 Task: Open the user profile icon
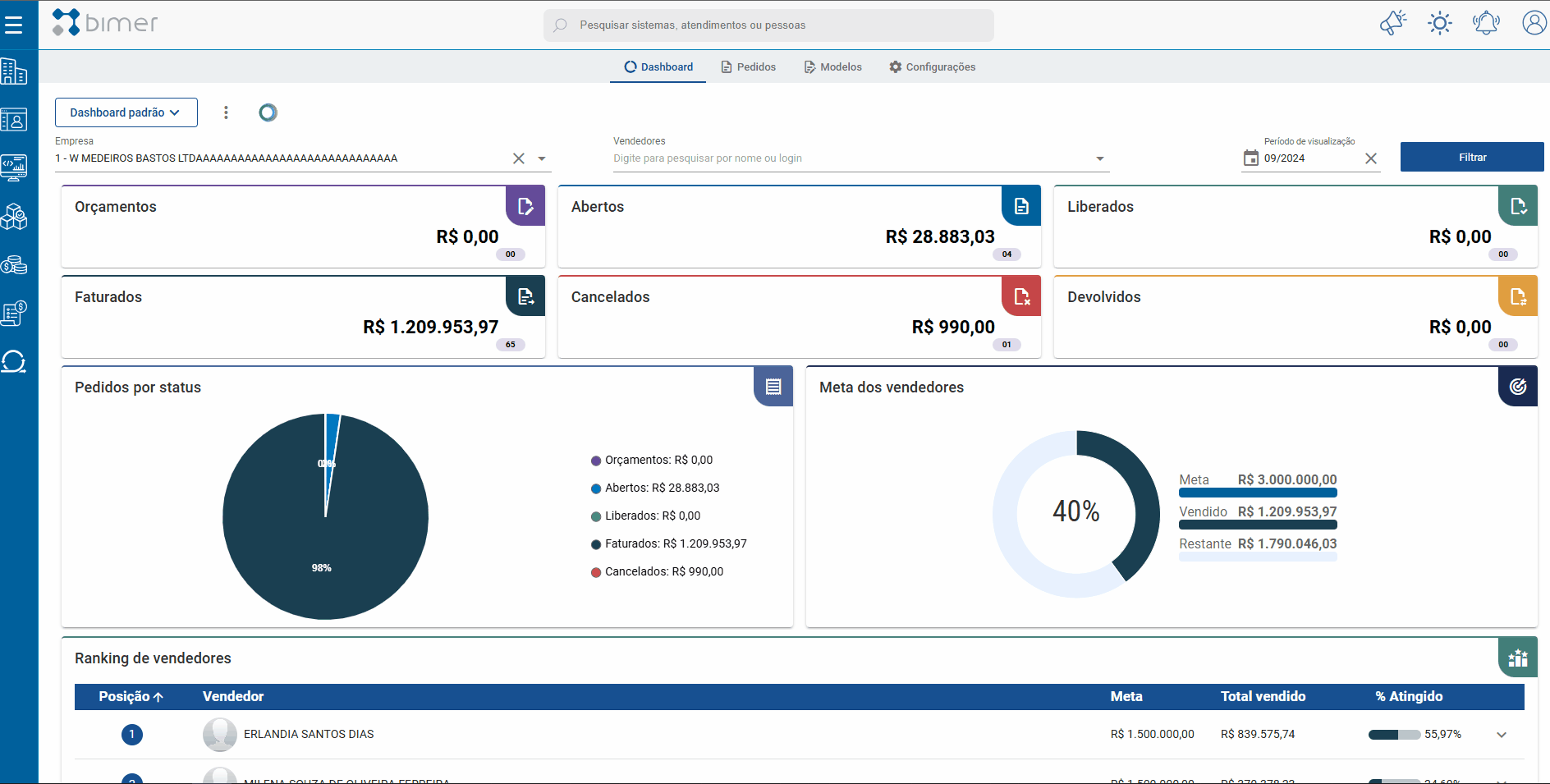click(1534, 23)
